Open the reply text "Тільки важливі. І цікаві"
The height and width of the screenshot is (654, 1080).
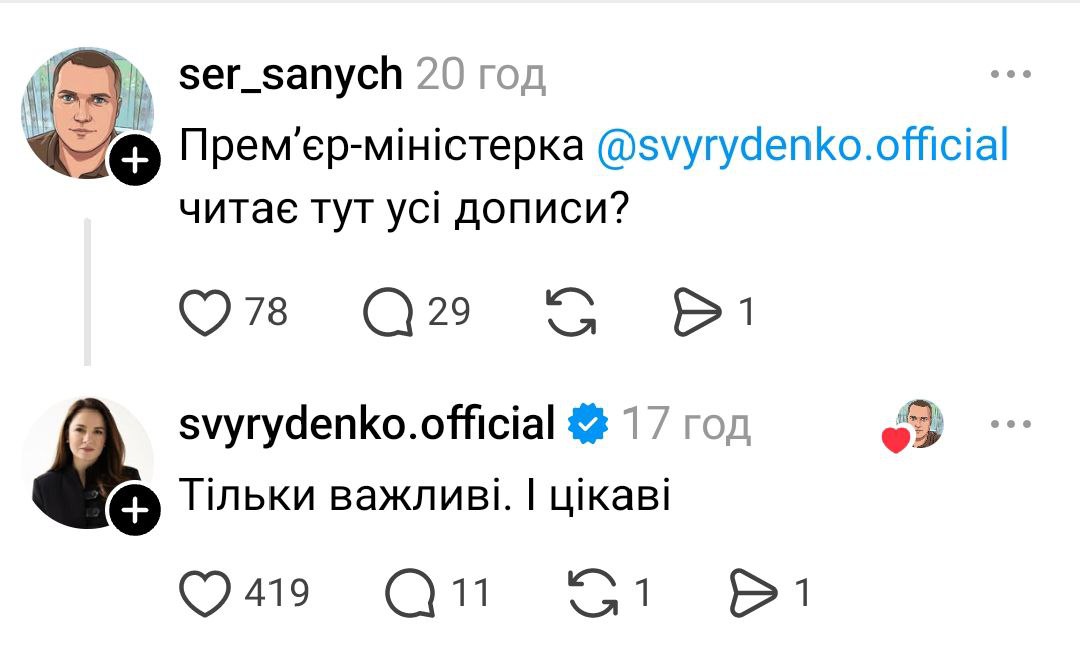pyautogui.click(x=424, y=496)
